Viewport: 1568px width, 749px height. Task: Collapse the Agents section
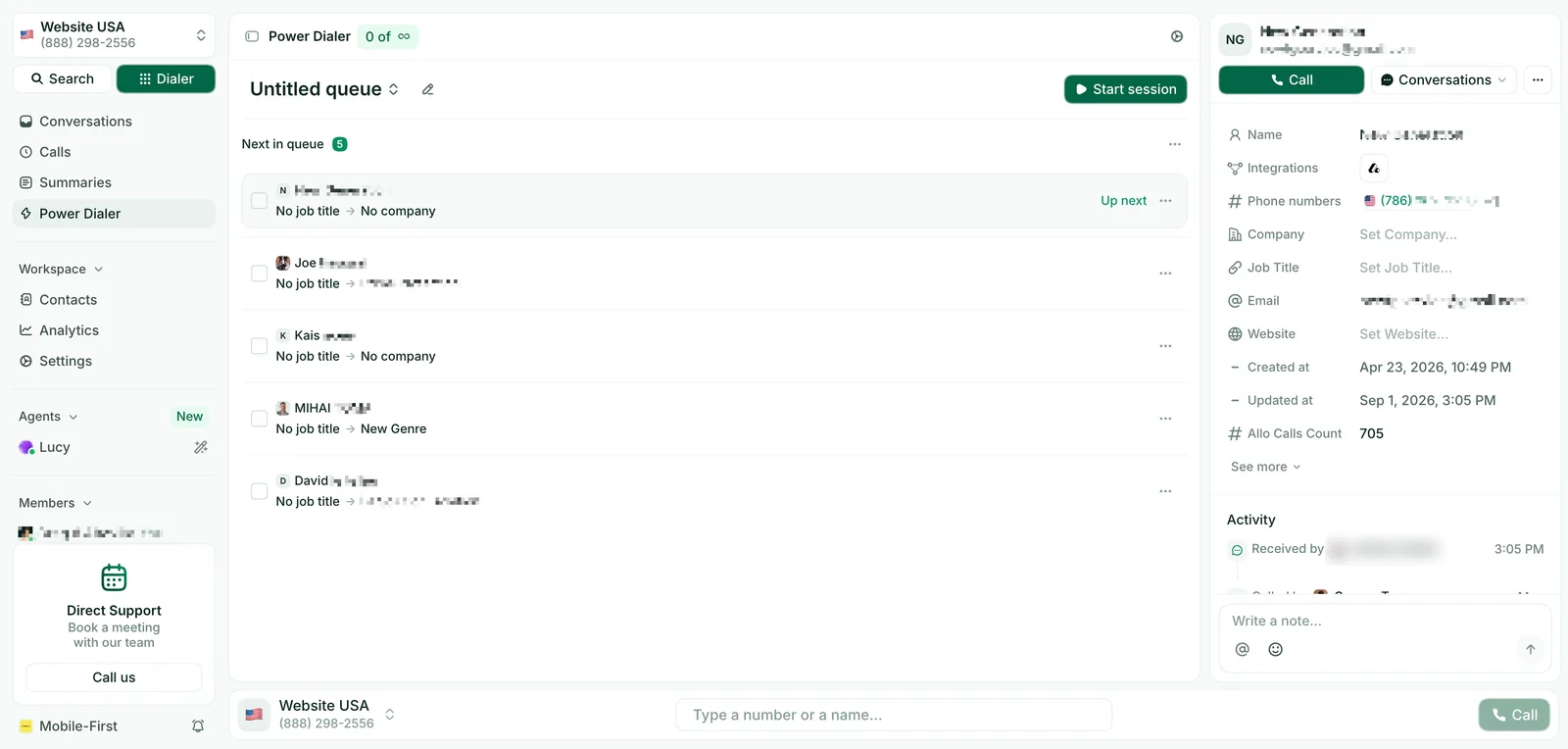[48, 417]
